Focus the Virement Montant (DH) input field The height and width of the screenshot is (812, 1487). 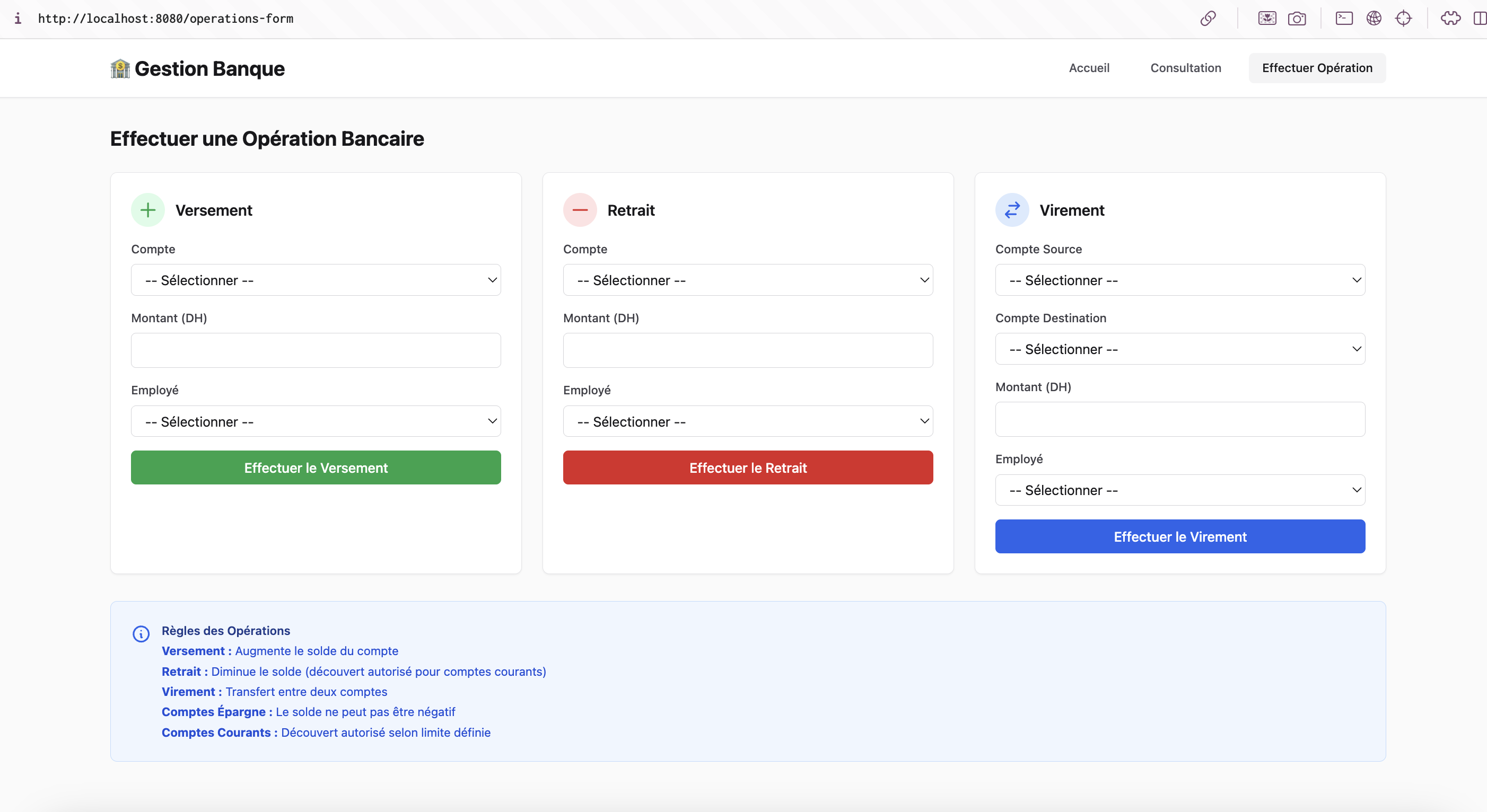point(1179,420)
